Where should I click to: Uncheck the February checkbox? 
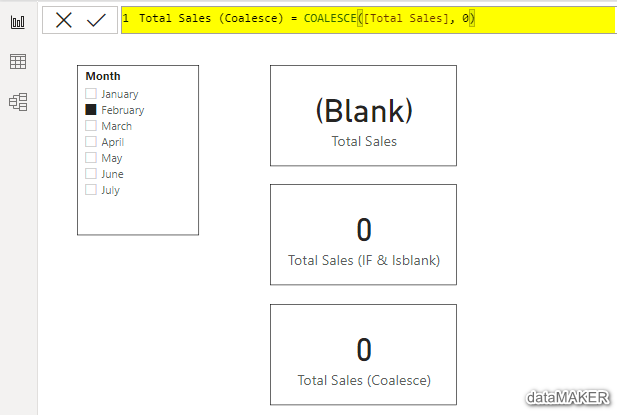click(91, 110)
